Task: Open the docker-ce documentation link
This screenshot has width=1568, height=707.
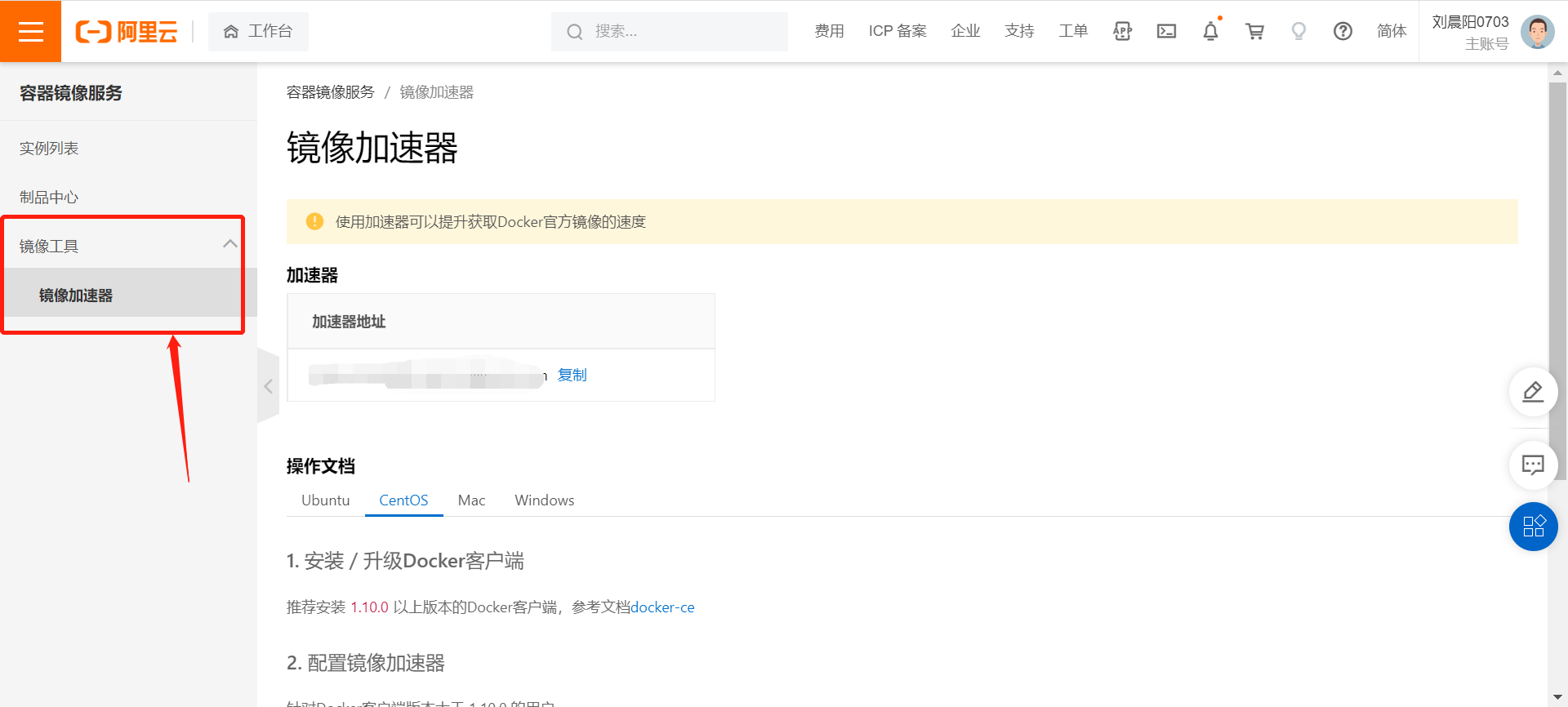Action: pyautogui.click(x=662, y=607)
